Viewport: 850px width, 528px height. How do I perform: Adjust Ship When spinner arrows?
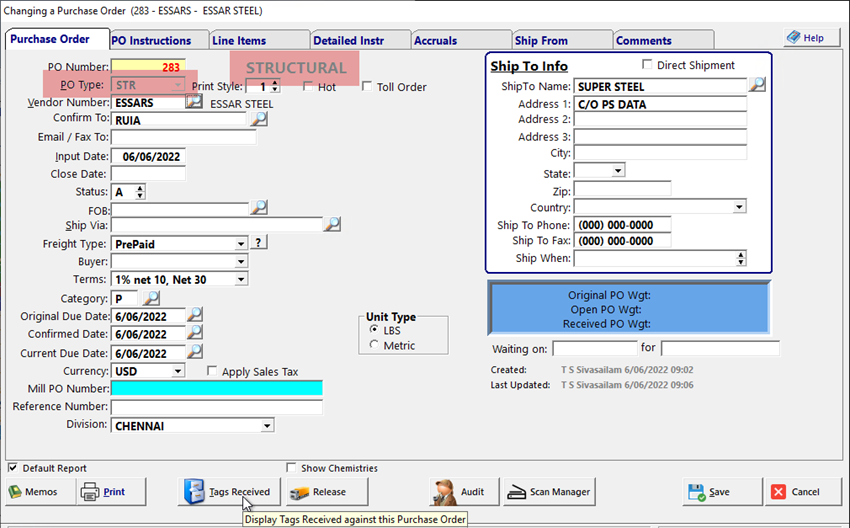pos(741,258)
